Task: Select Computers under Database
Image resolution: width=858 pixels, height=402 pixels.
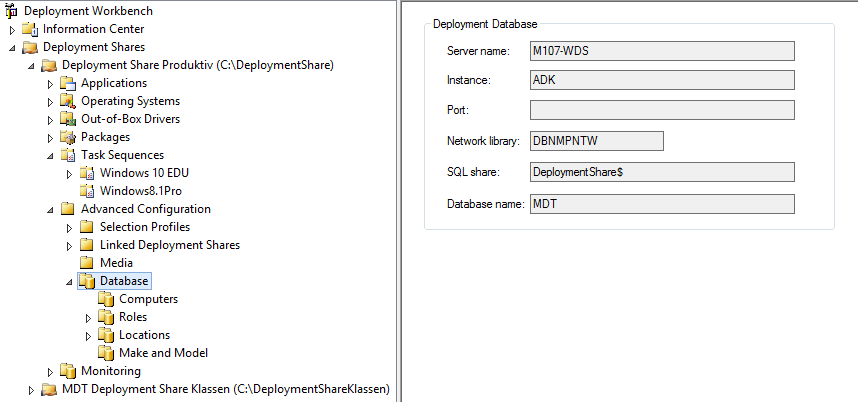Action: (148, 299)
